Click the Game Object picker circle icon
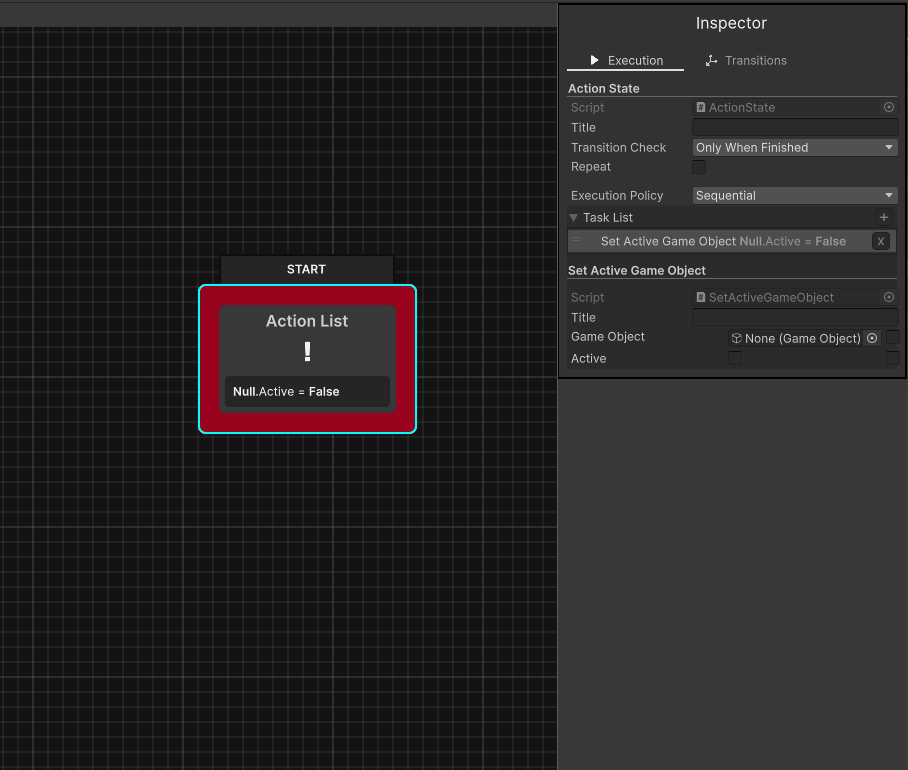The width and height of the screenshot is (908, 770). point(872,338)
